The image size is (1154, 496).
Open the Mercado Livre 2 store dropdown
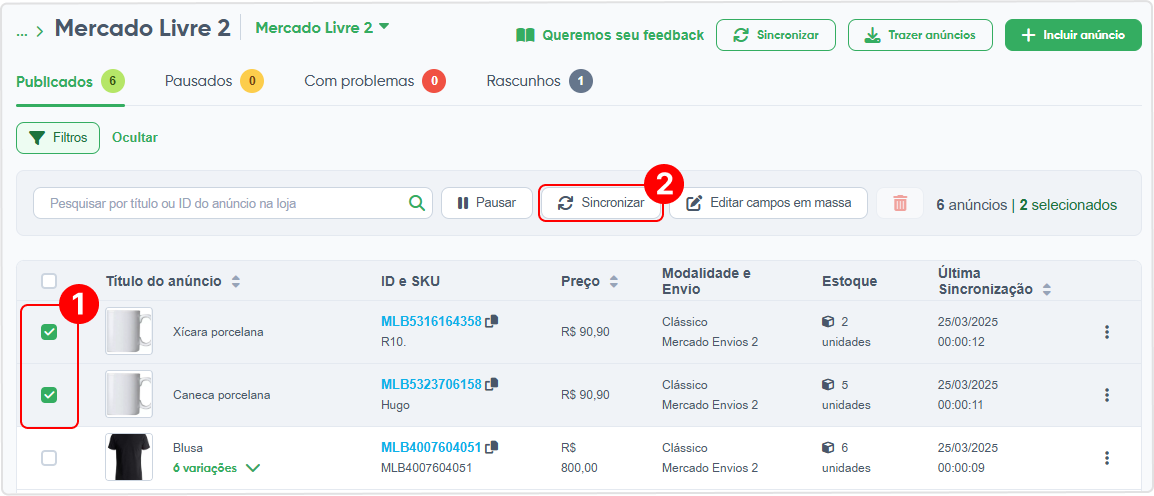click(322, 28)
